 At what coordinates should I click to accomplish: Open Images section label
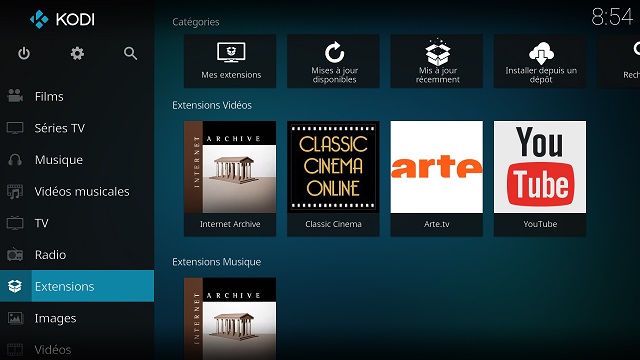[x=55, y=318]
